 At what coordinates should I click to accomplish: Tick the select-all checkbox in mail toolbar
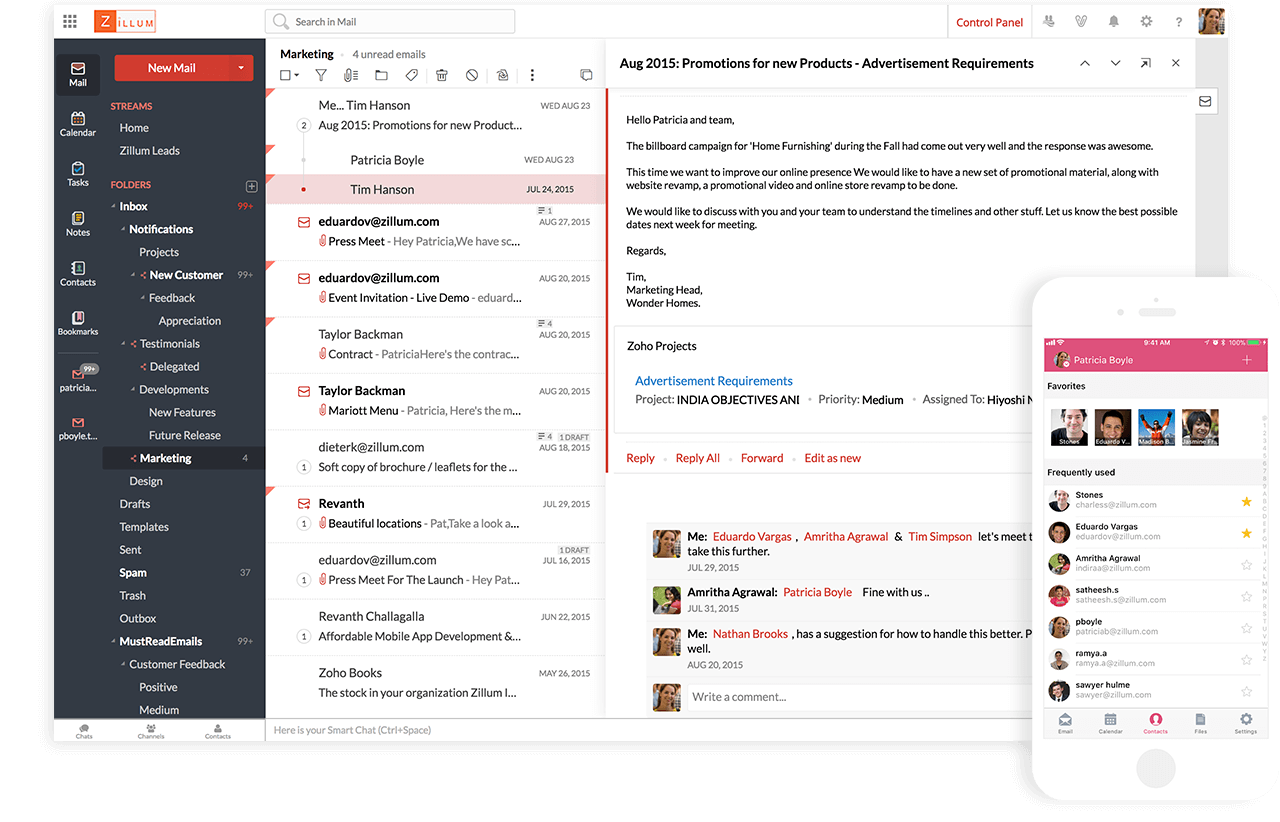(x=285, y=75)
